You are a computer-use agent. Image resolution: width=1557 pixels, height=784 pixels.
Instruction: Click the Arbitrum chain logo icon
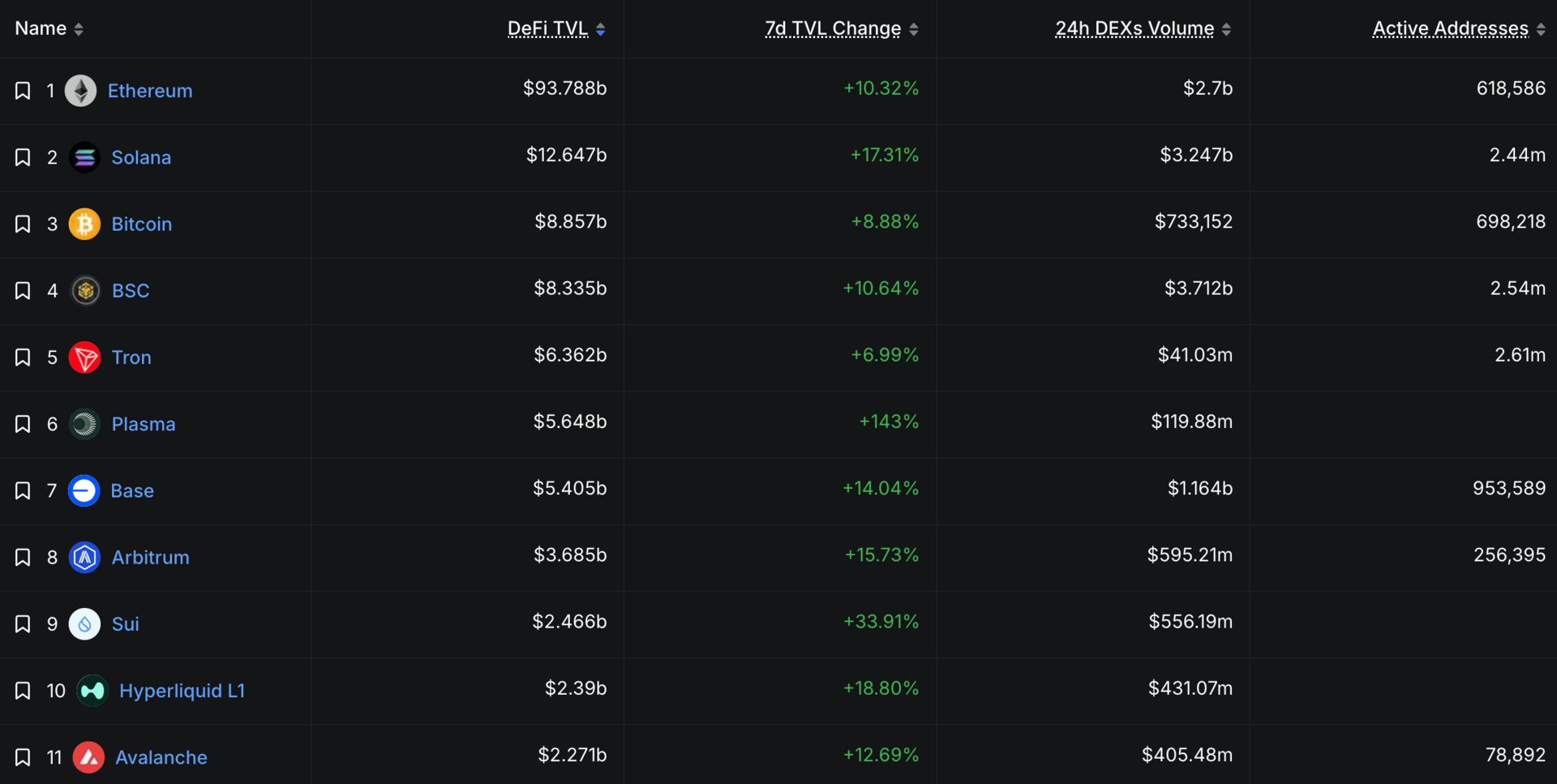84,557
